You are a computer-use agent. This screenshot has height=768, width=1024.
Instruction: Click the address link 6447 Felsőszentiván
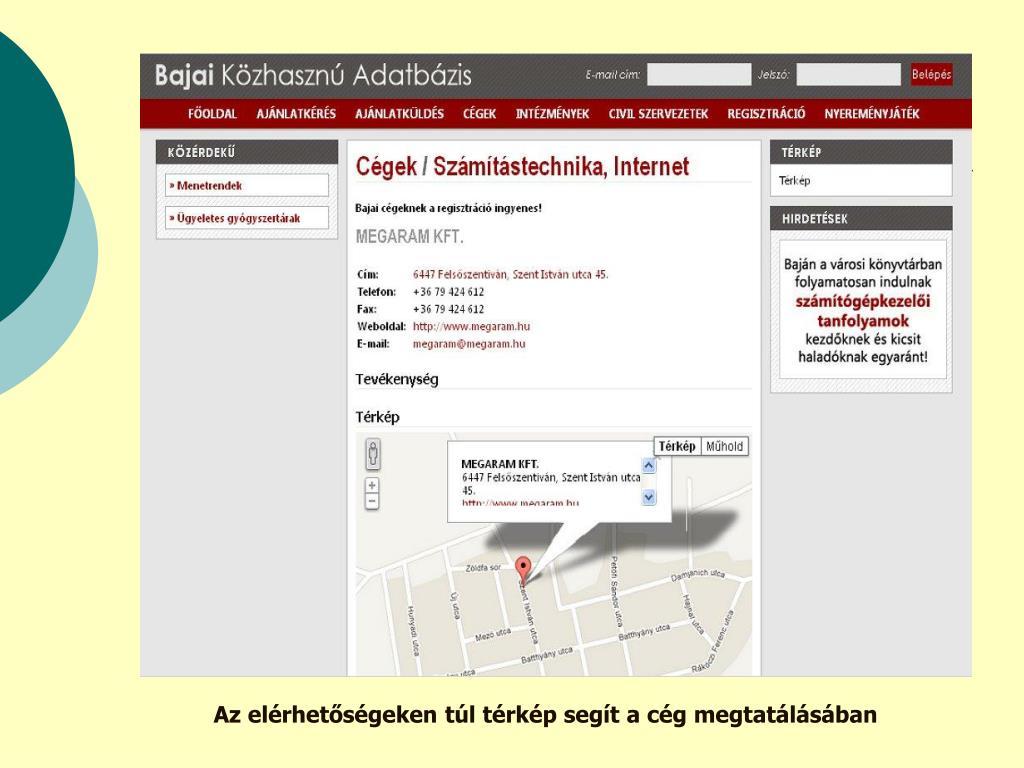tap(510, 274)
